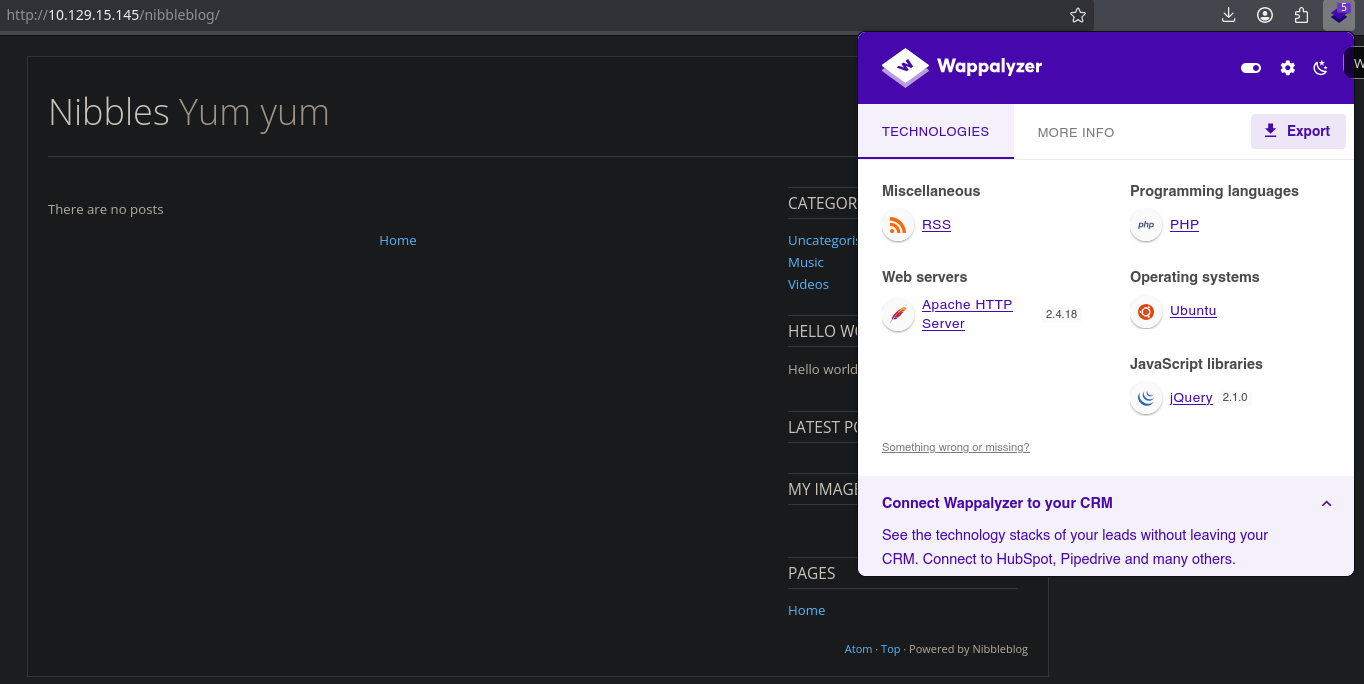Toggle the Wappalyzer enable switch
The height and width of the screenshot is (684, 1364).
(1250, 68)
